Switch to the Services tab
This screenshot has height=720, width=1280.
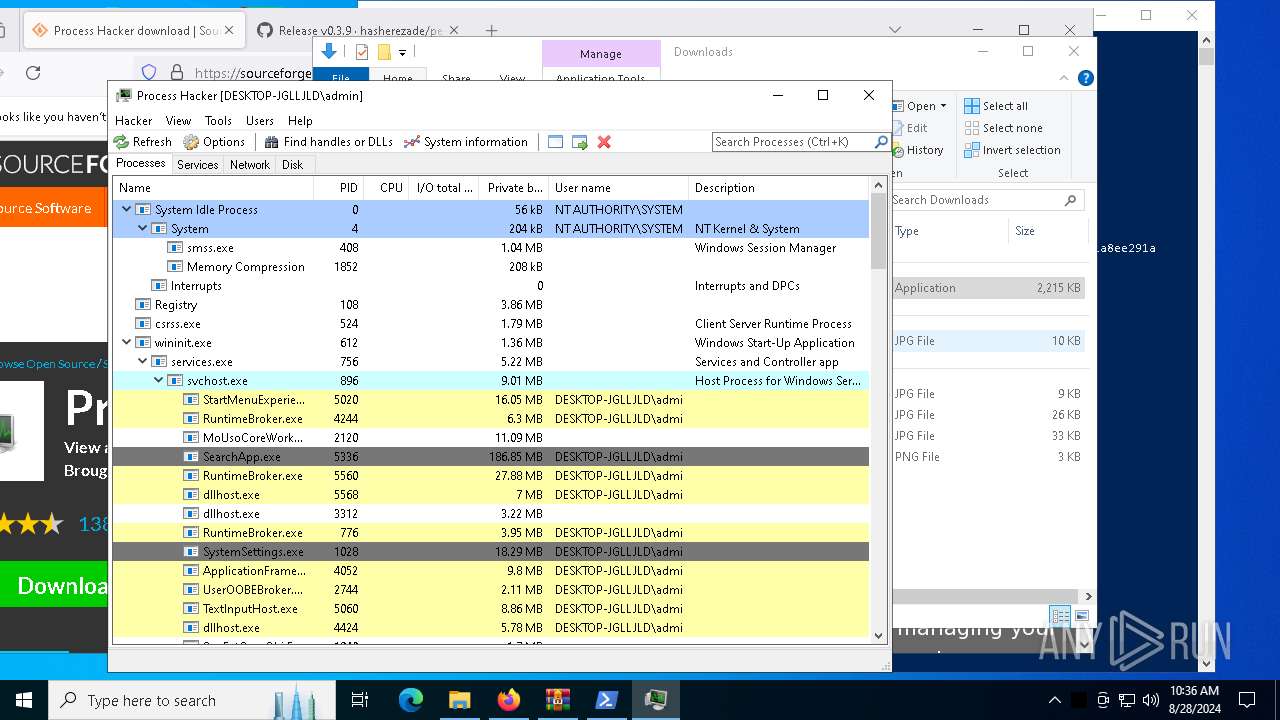click(198, 165)
